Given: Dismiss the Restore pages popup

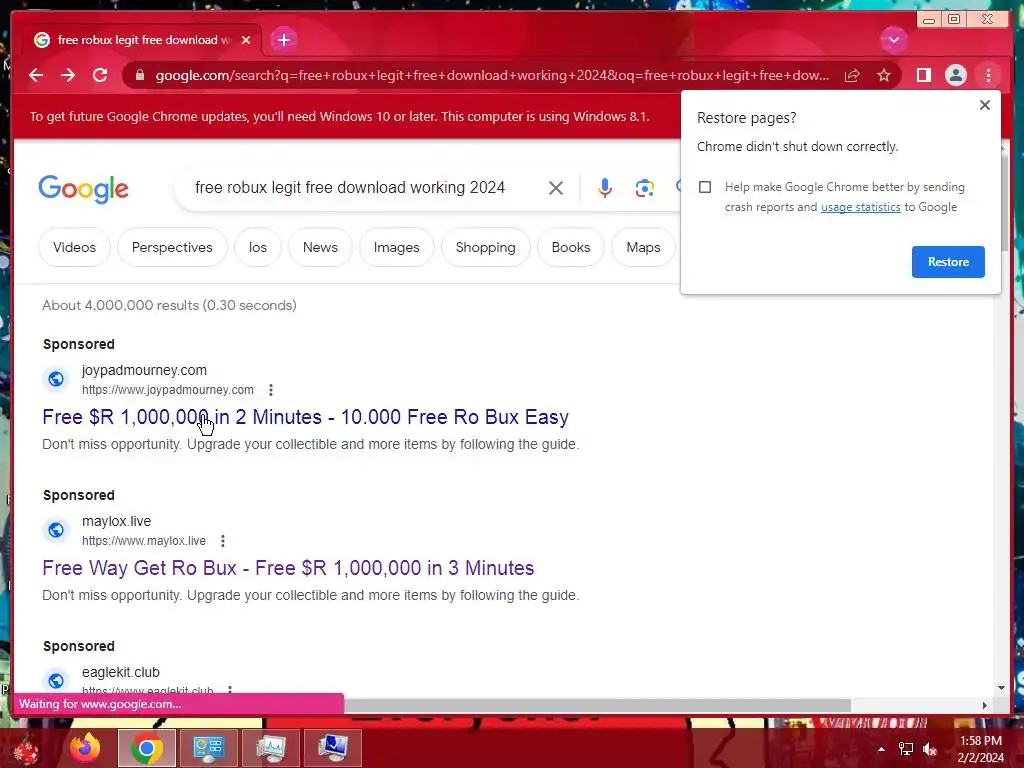Looking at the screenshot, I should pyautogui.click(x=985, y=105).
